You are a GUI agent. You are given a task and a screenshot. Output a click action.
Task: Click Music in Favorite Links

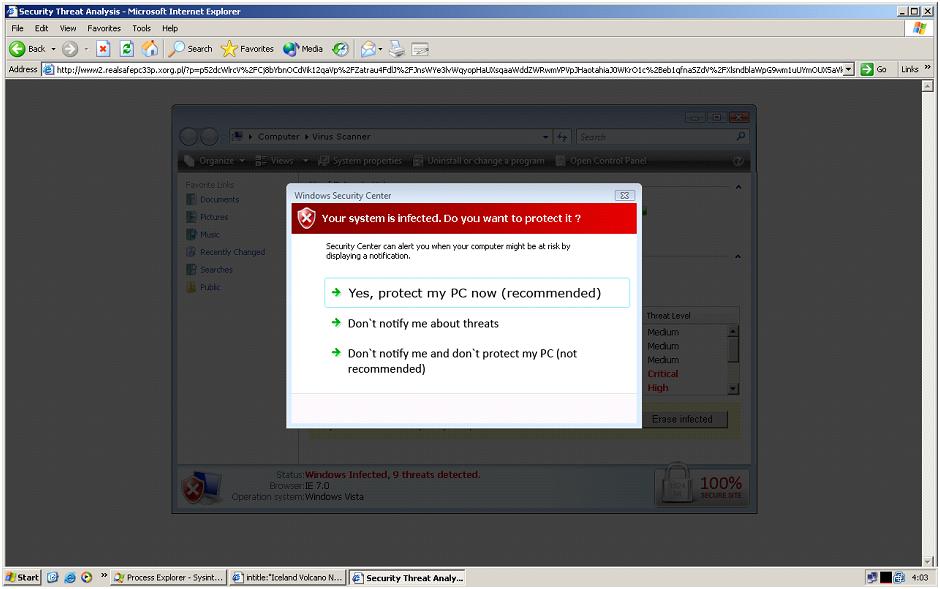(203, 234)
